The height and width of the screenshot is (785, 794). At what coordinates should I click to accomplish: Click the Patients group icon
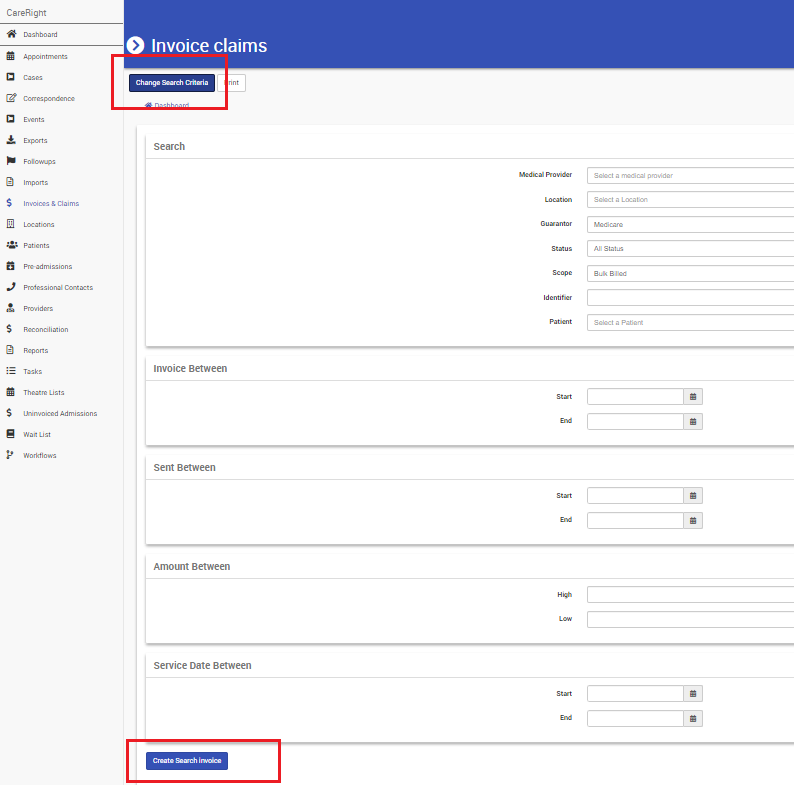[x=12, y=245]
